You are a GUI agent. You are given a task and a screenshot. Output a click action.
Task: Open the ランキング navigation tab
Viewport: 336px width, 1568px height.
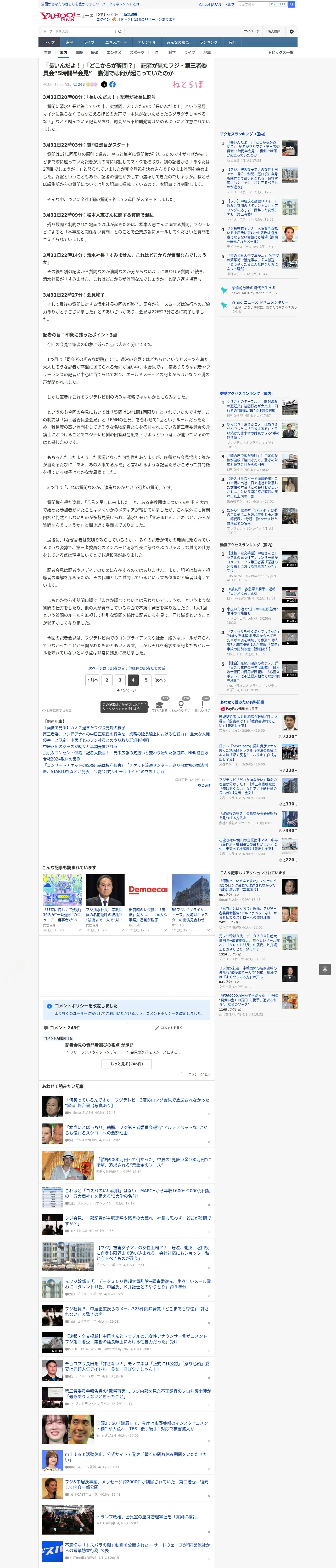pos(209,43)
